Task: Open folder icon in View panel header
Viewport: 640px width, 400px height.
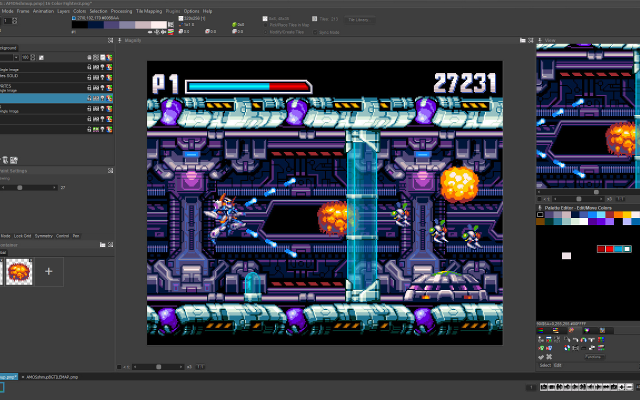Action: coord(522,40)
